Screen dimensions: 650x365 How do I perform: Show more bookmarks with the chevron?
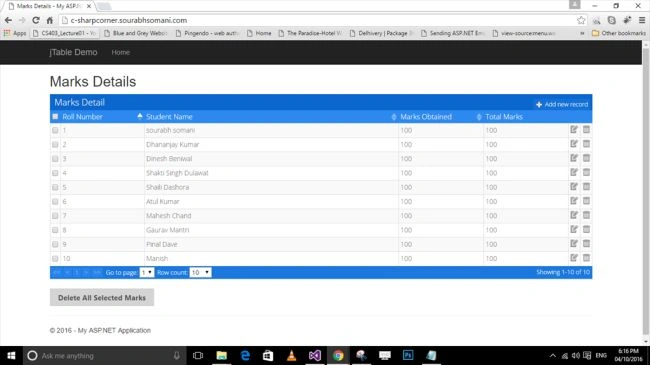click(x=582, y=33)
